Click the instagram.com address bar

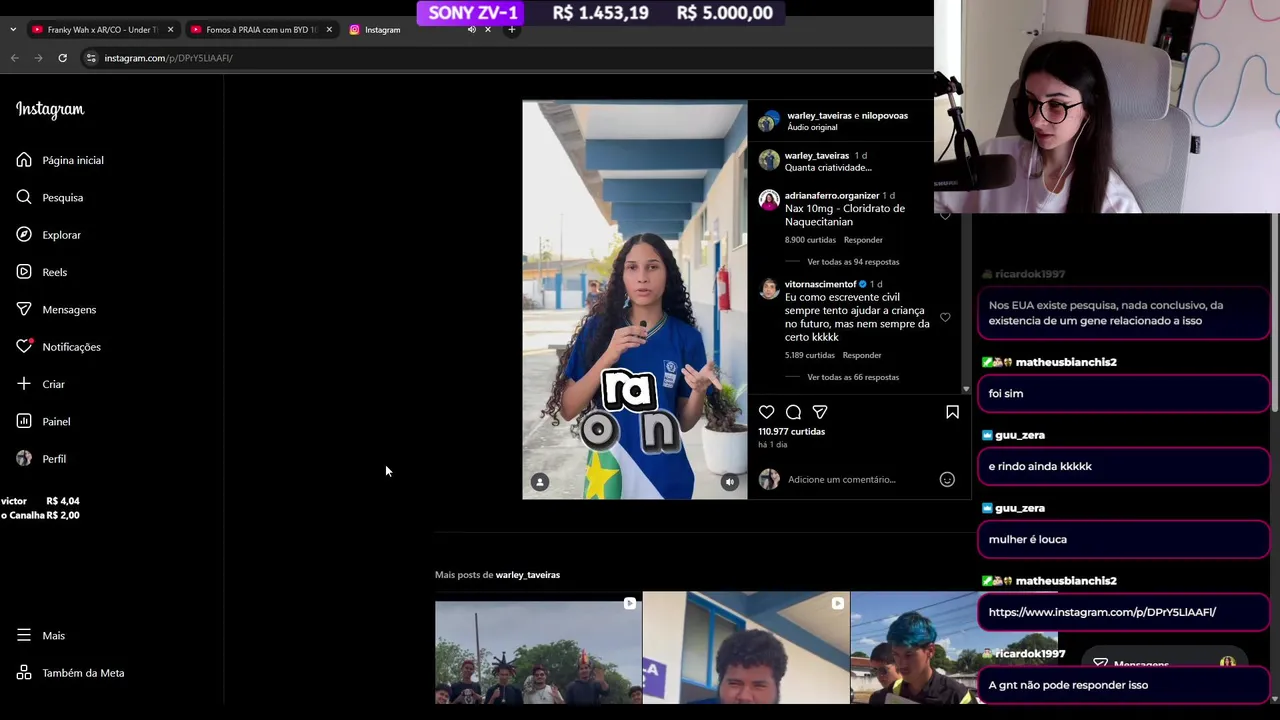coord(168,58)
